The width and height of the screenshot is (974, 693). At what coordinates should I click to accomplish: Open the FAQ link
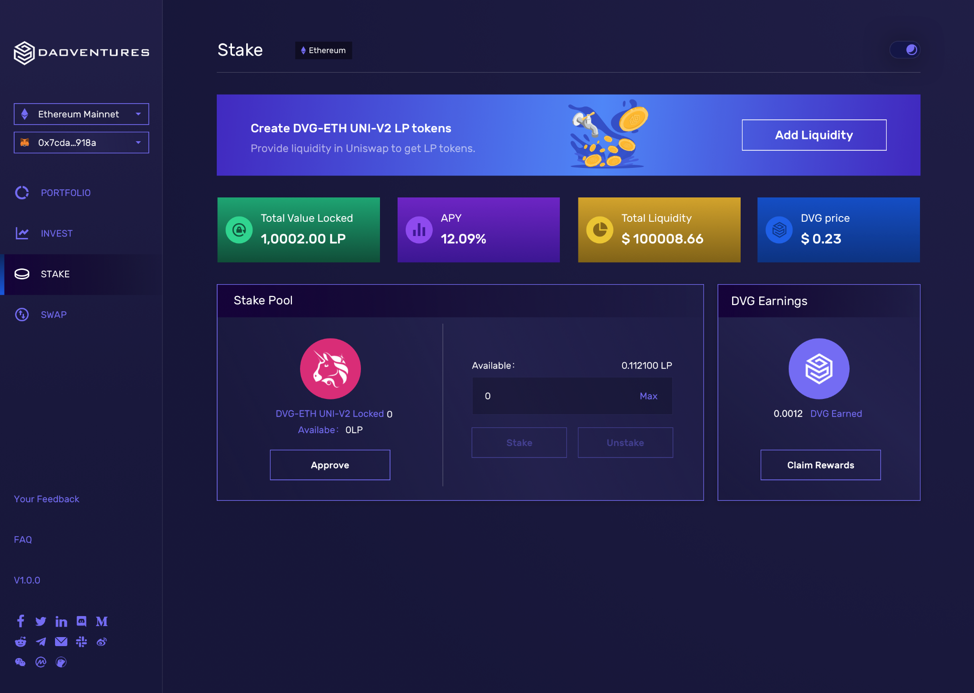pyautogui.click(x=23, y=540)
